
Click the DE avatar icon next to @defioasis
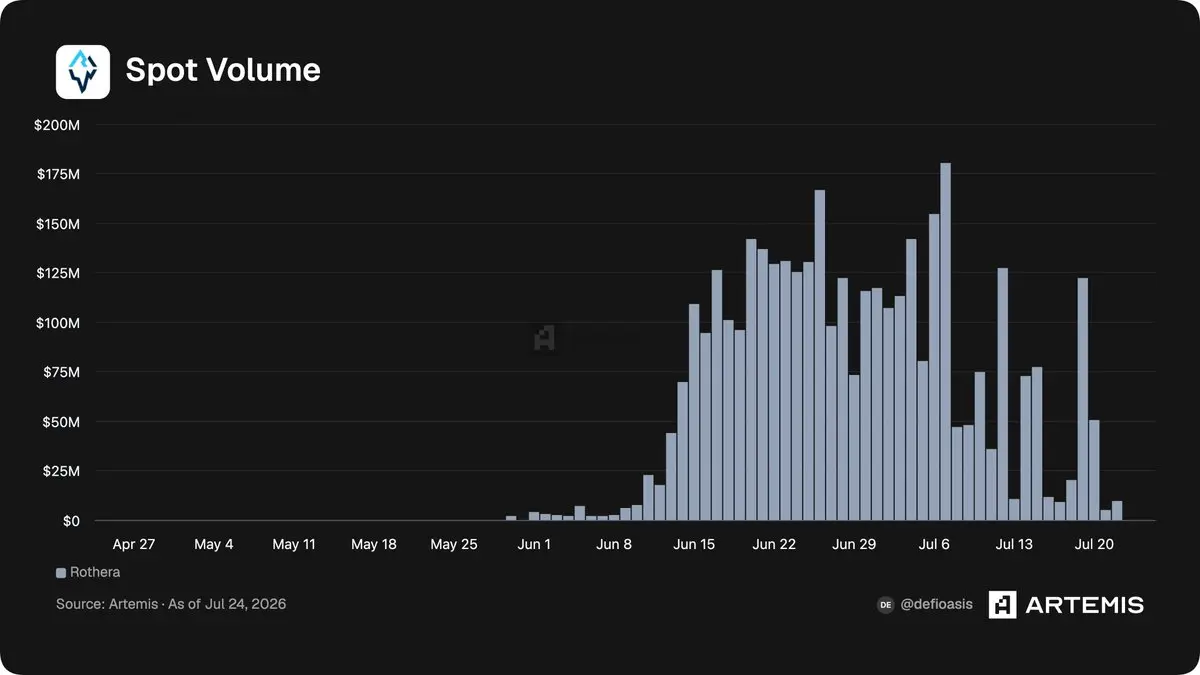pos(885,605)
